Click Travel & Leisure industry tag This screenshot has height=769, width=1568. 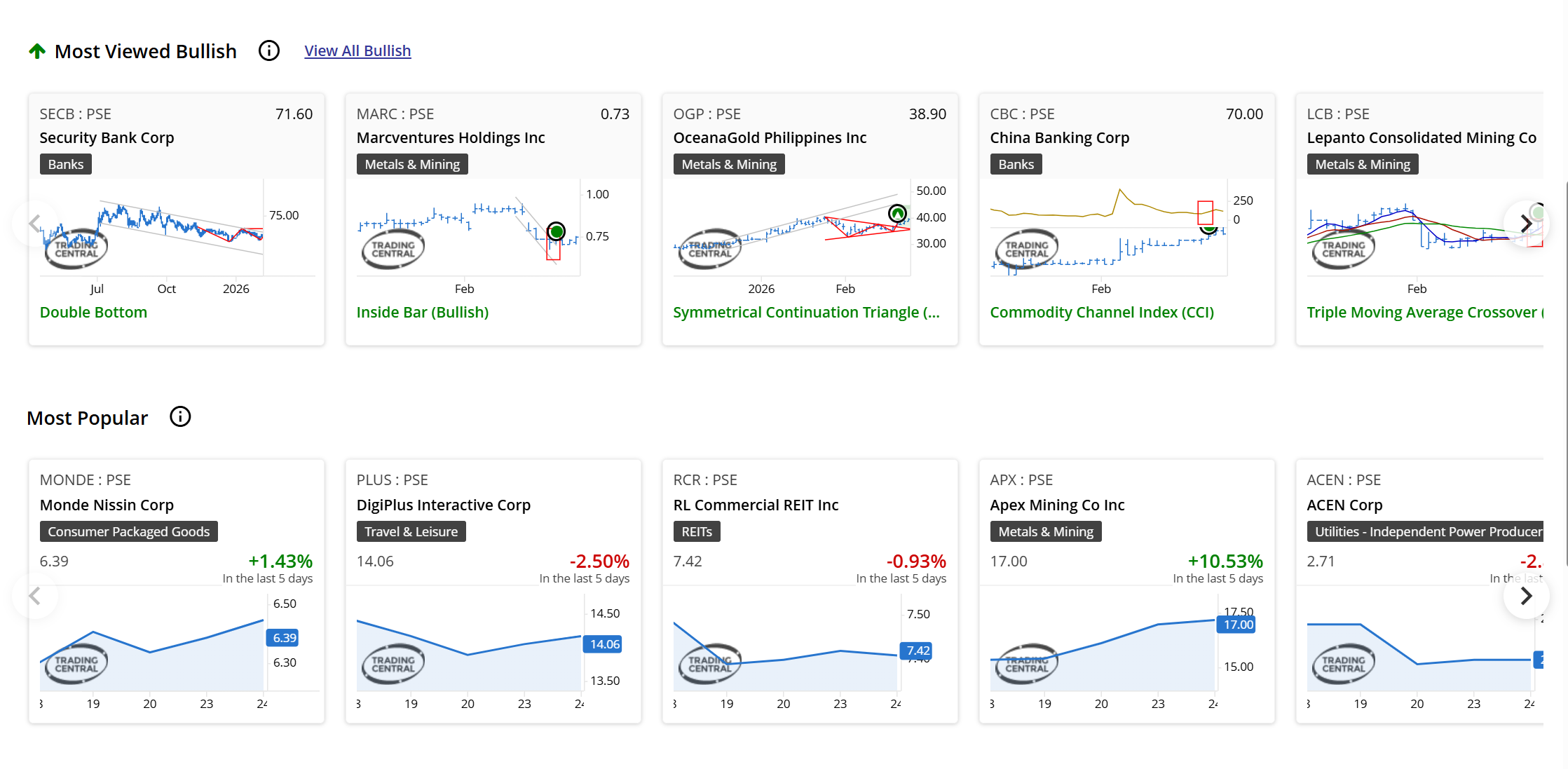tap(411, 531)
